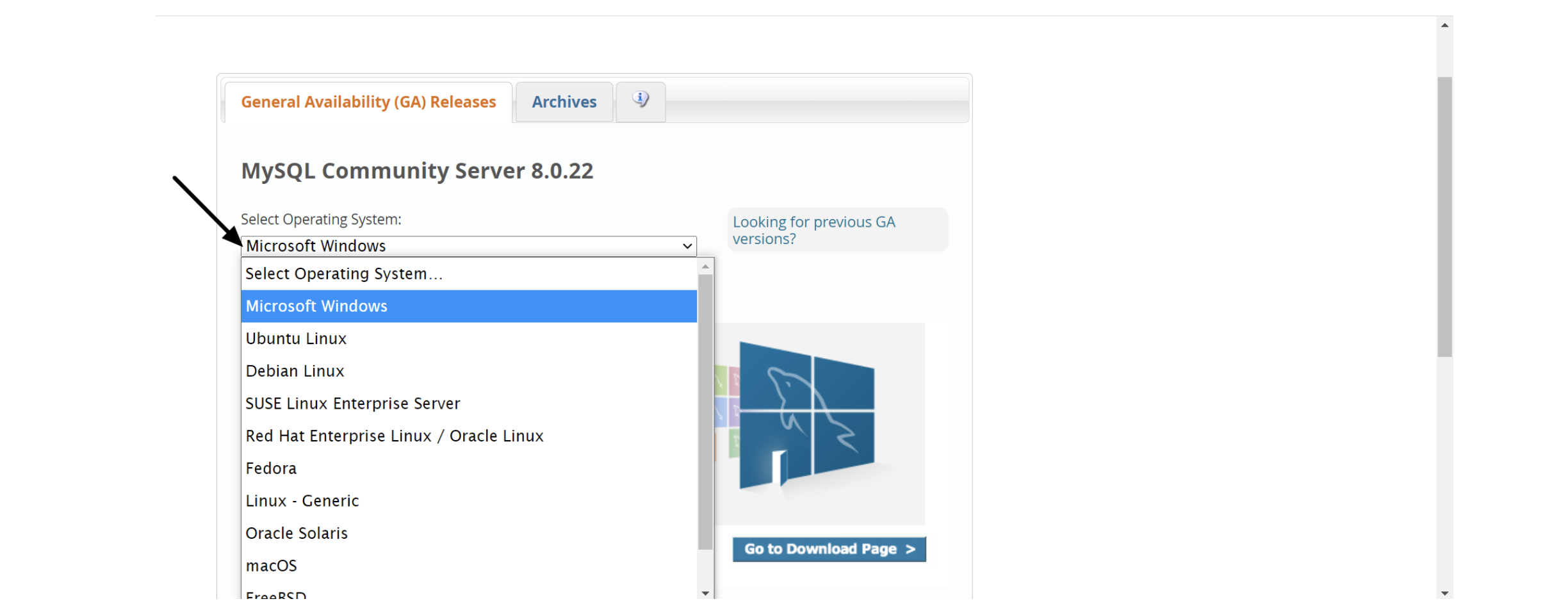Viewport: 1568px width, 615px height.
Task: Collapse the Microsoft Windows operating system dropdown
Action: (x=468, y=246)
